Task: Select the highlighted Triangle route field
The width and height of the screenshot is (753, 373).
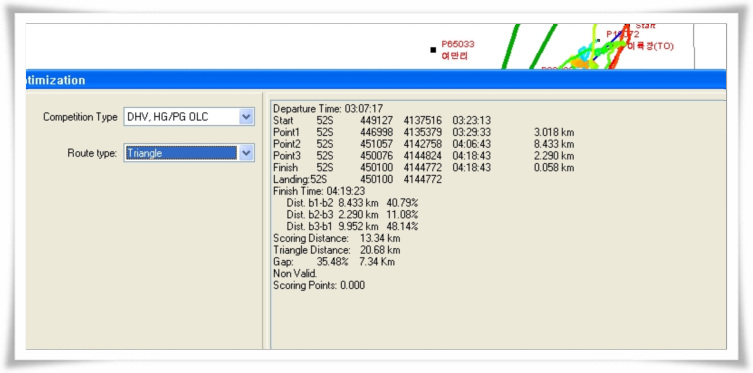Action: 182,153
